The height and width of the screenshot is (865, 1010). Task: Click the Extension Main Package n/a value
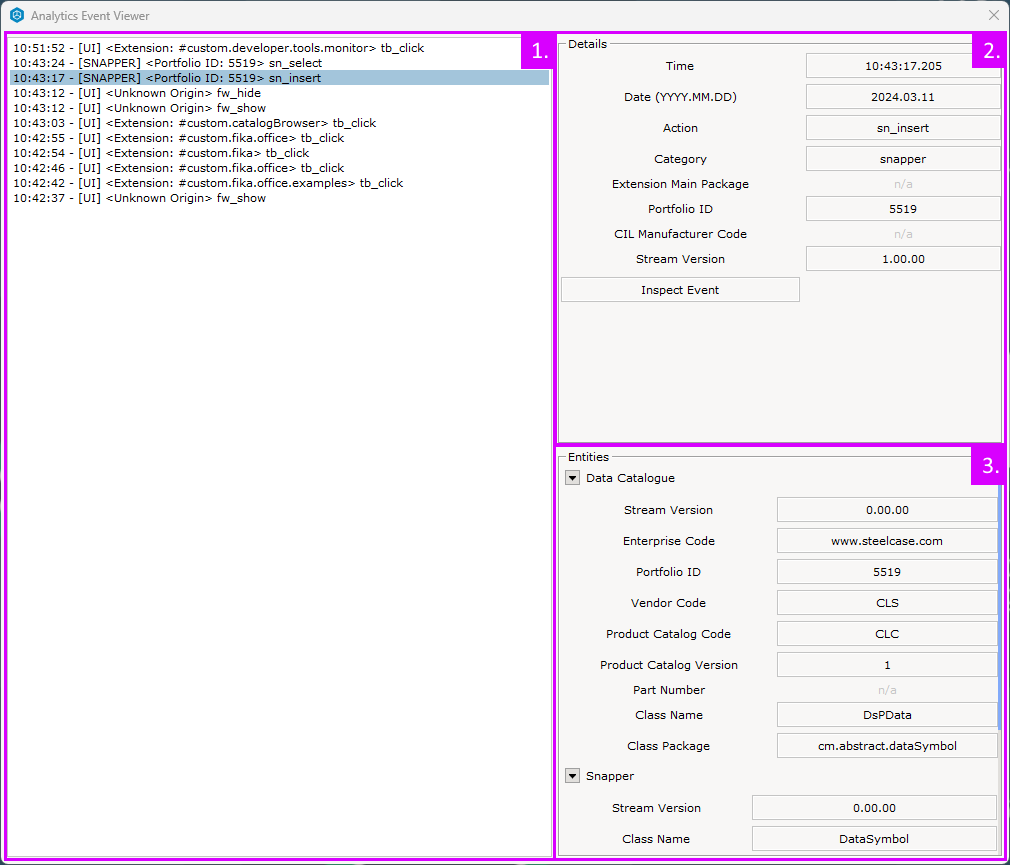tap(903, 184)
